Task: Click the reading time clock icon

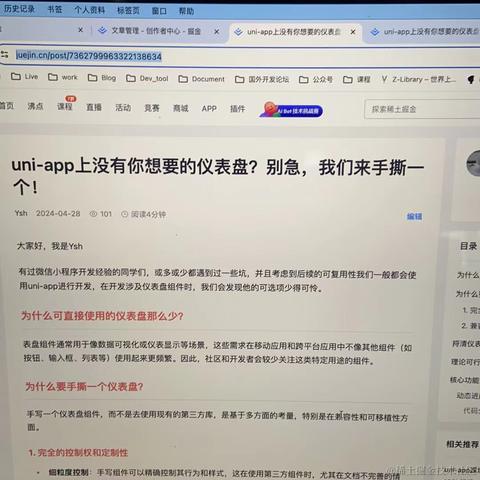Action: [x=125, y=214]
